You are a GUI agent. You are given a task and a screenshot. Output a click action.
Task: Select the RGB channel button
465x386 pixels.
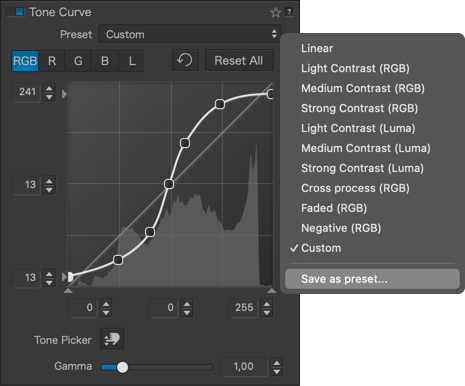pyautogui.click(x=25, y=61)
